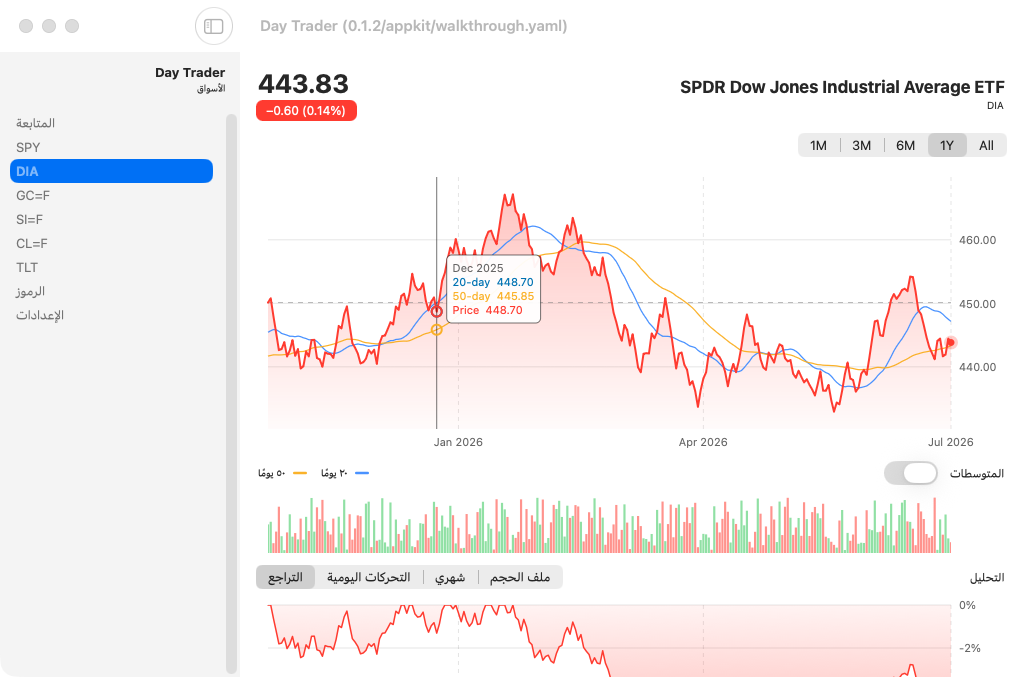Click the Jan 2026 axis label
1024x677 pixels.
458,442
